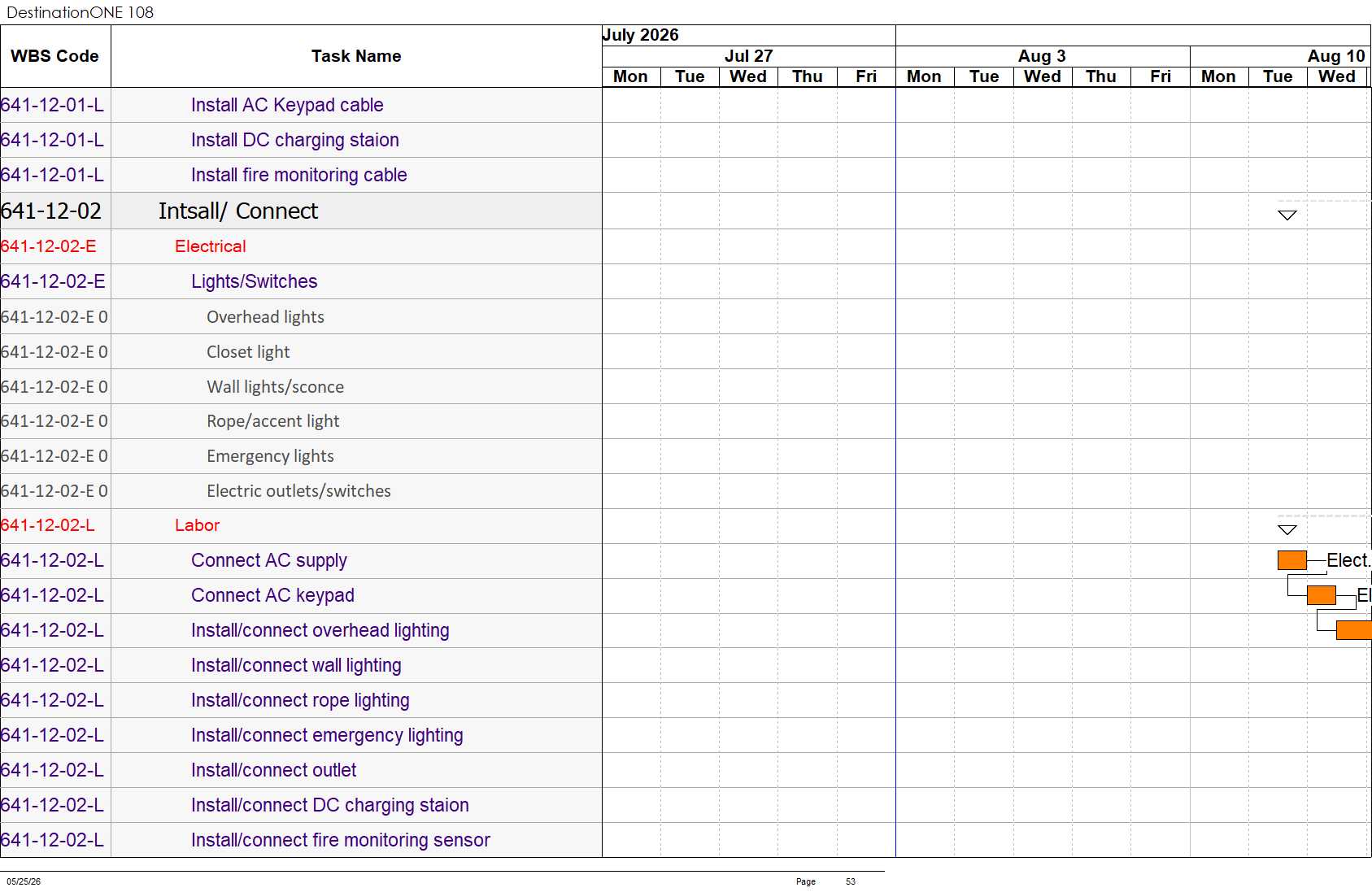Select the Install/connect fire monitoring sensor task

340,840
